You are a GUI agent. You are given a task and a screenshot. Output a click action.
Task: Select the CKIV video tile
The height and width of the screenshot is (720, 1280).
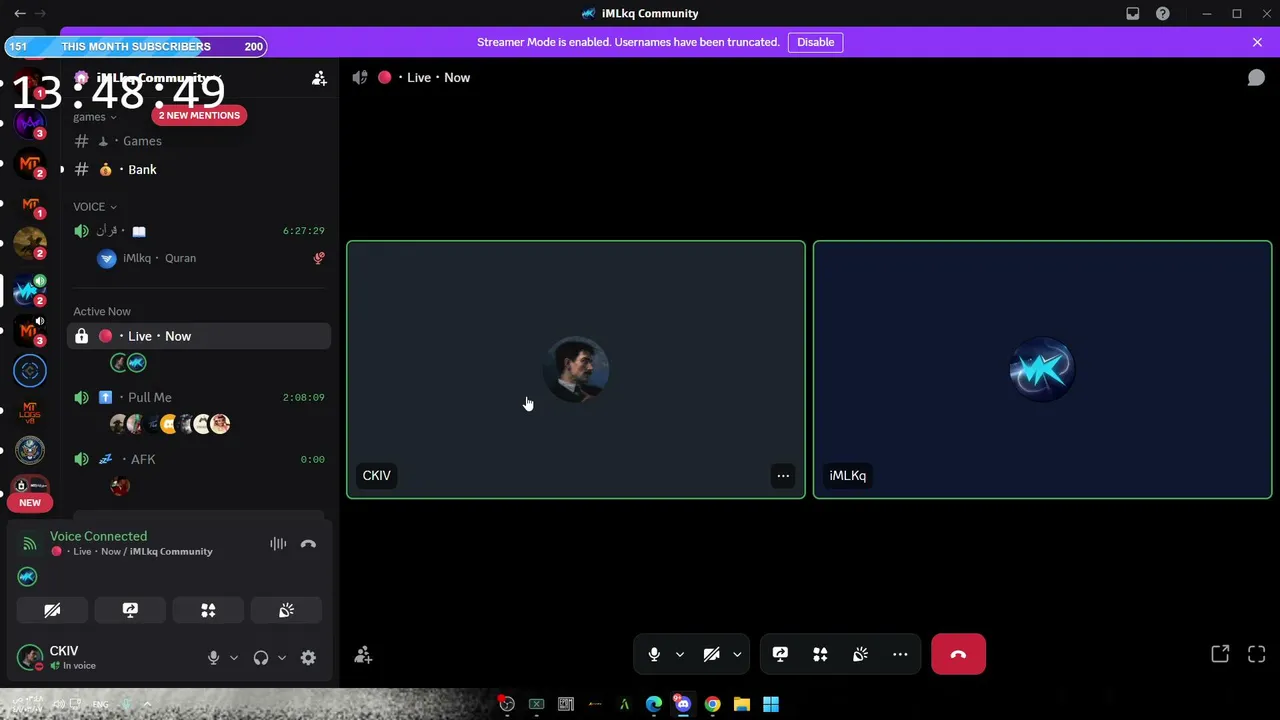coord(576,370)
